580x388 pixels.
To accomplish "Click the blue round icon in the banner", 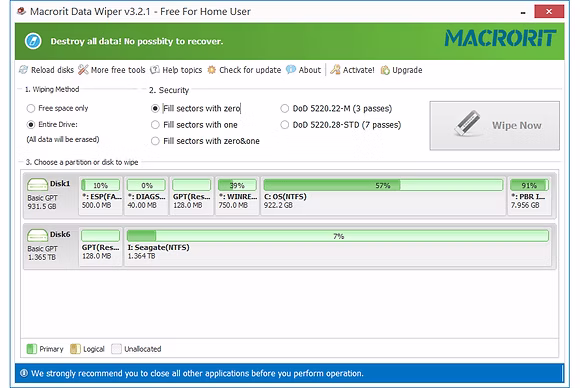I will click(x=33, y=41).
